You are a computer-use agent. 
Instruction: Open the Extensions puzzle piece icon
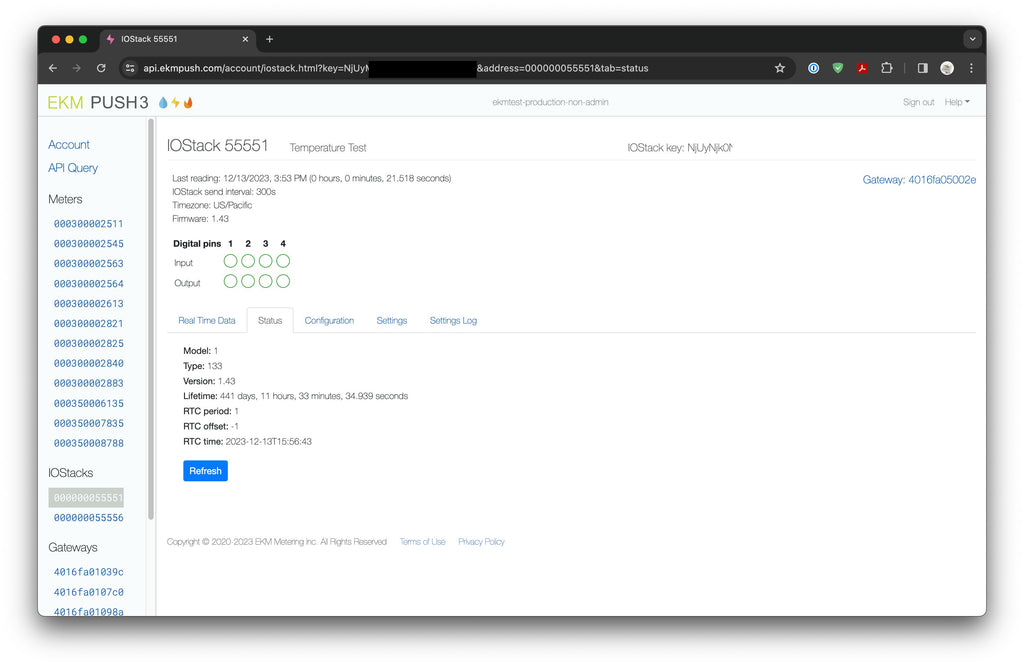(x=887, y=68)
